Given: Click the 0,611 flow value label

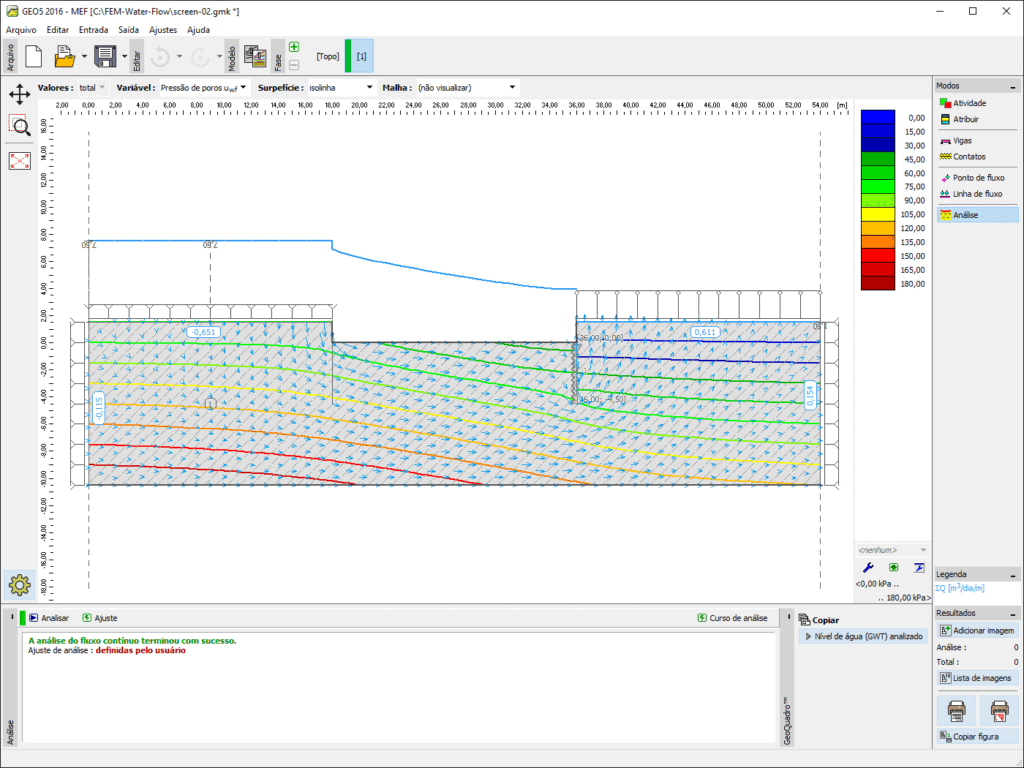Looking at the screenshot, I should tap(705, 332).
